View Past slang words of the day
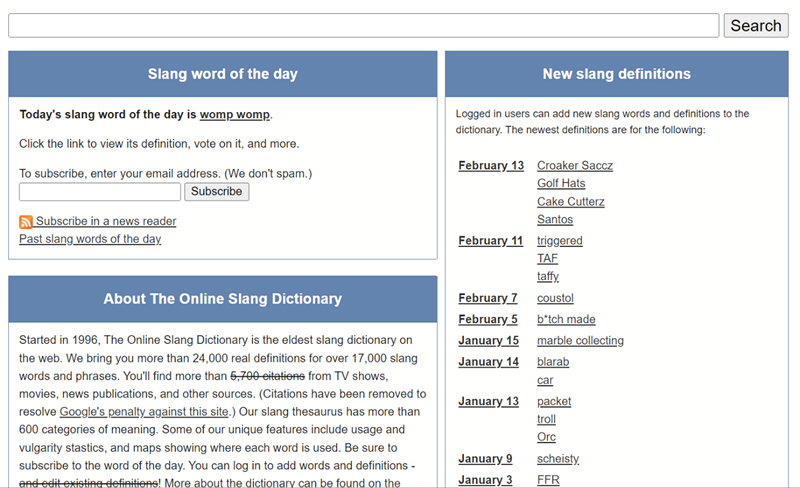Viewport: 800px width, 488px height. point(90,239)
